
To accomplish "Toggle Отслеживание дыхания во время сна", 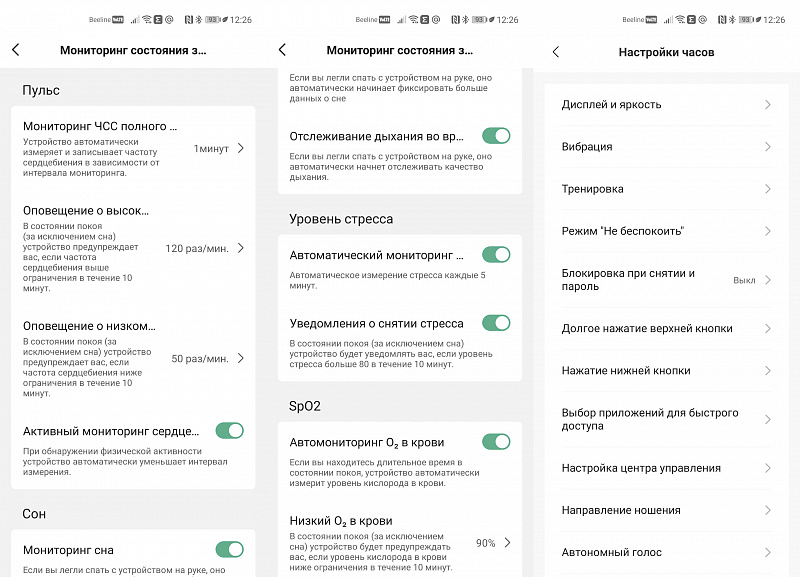I will click(496, 136).
